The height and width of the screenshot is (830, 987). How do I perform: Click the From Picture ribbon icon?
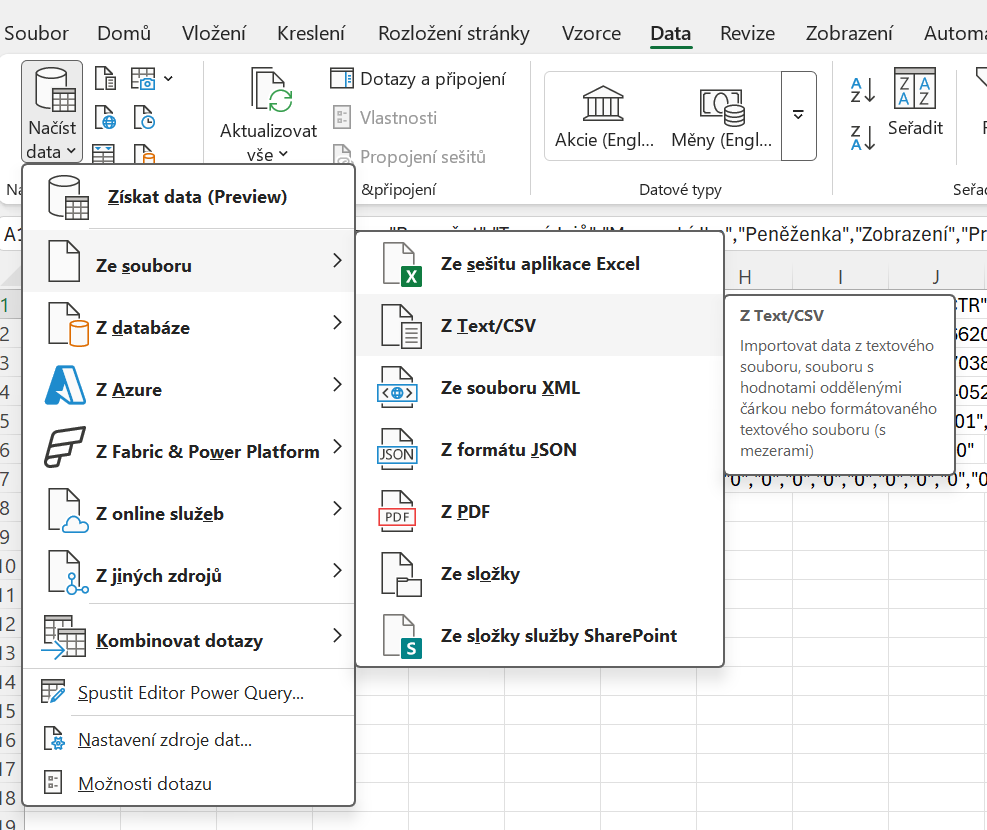143,79
